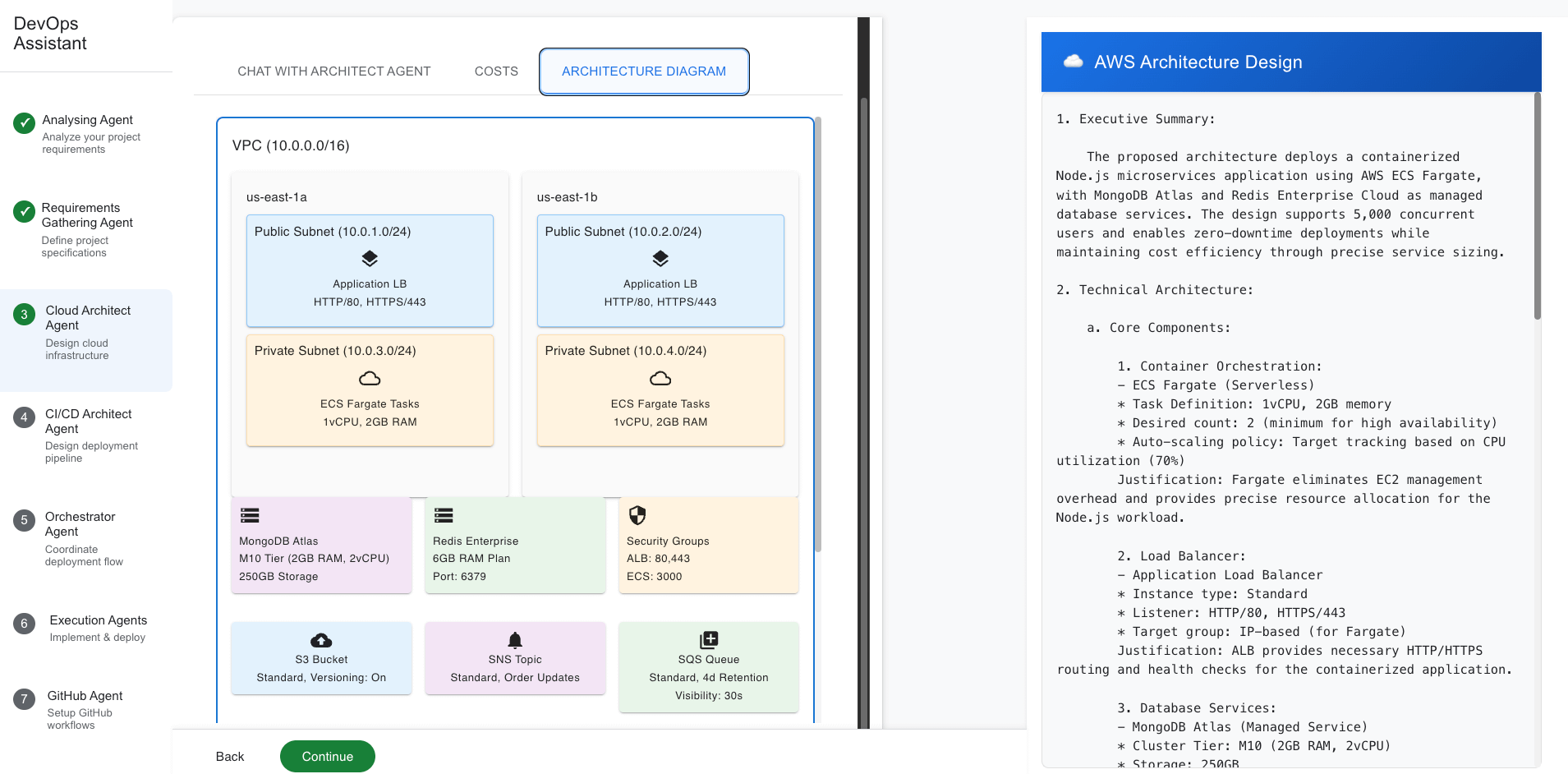Go back with the Back button
The height and width of the screenshot is (774, 1568).
pos(230,757)
